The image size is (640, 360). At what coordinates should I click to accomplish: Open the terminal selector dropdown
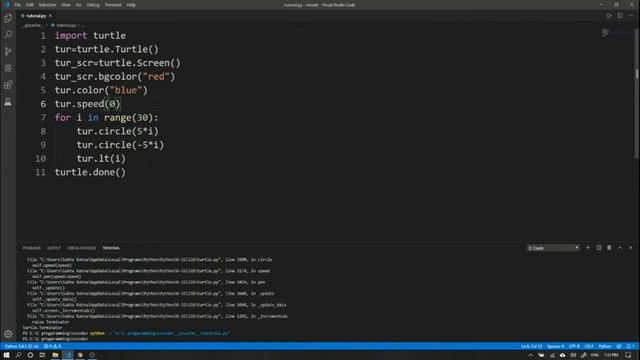553,248
